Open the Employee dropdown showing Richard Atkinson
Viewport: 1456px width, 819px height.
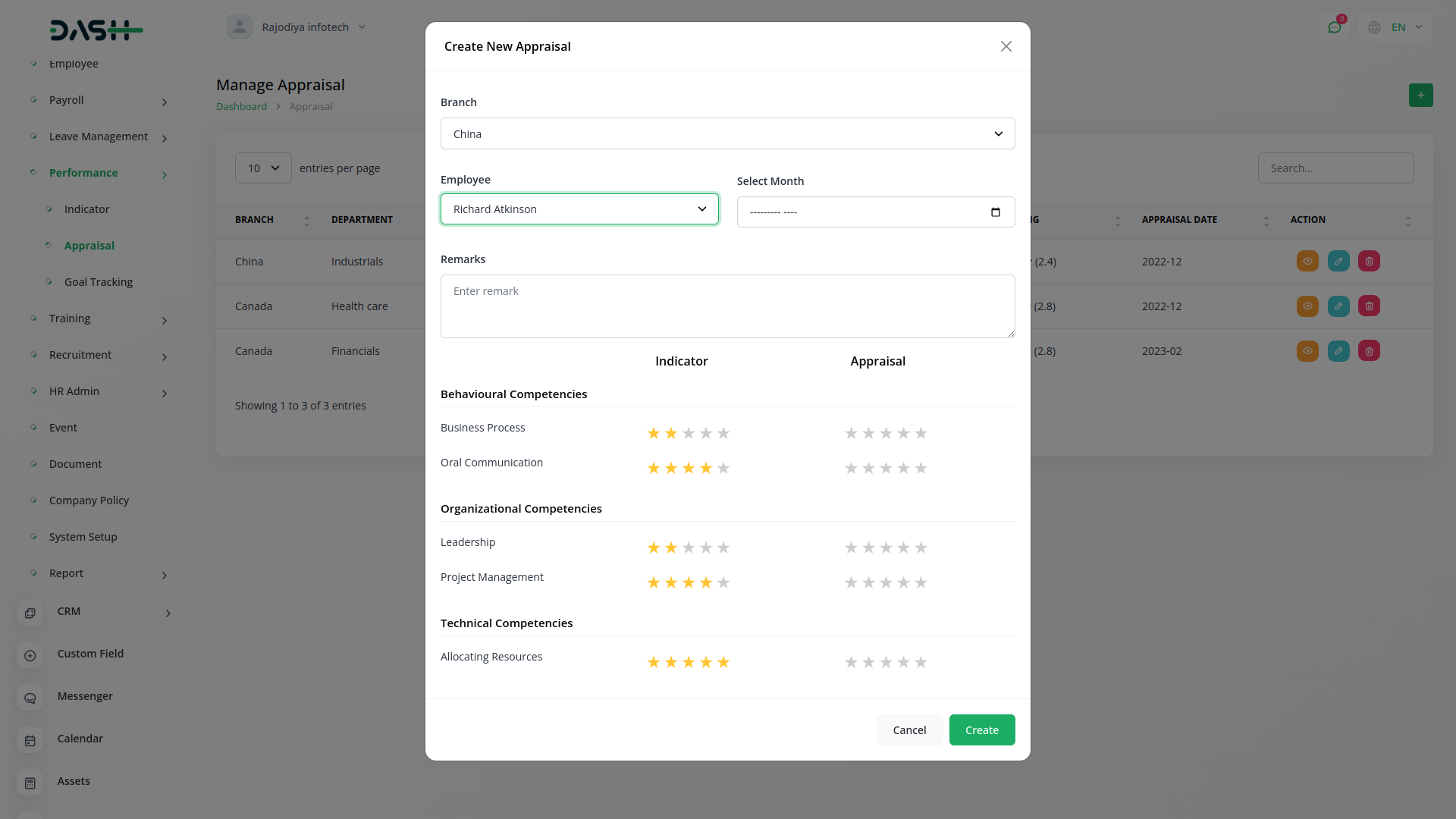pos(579,209)
